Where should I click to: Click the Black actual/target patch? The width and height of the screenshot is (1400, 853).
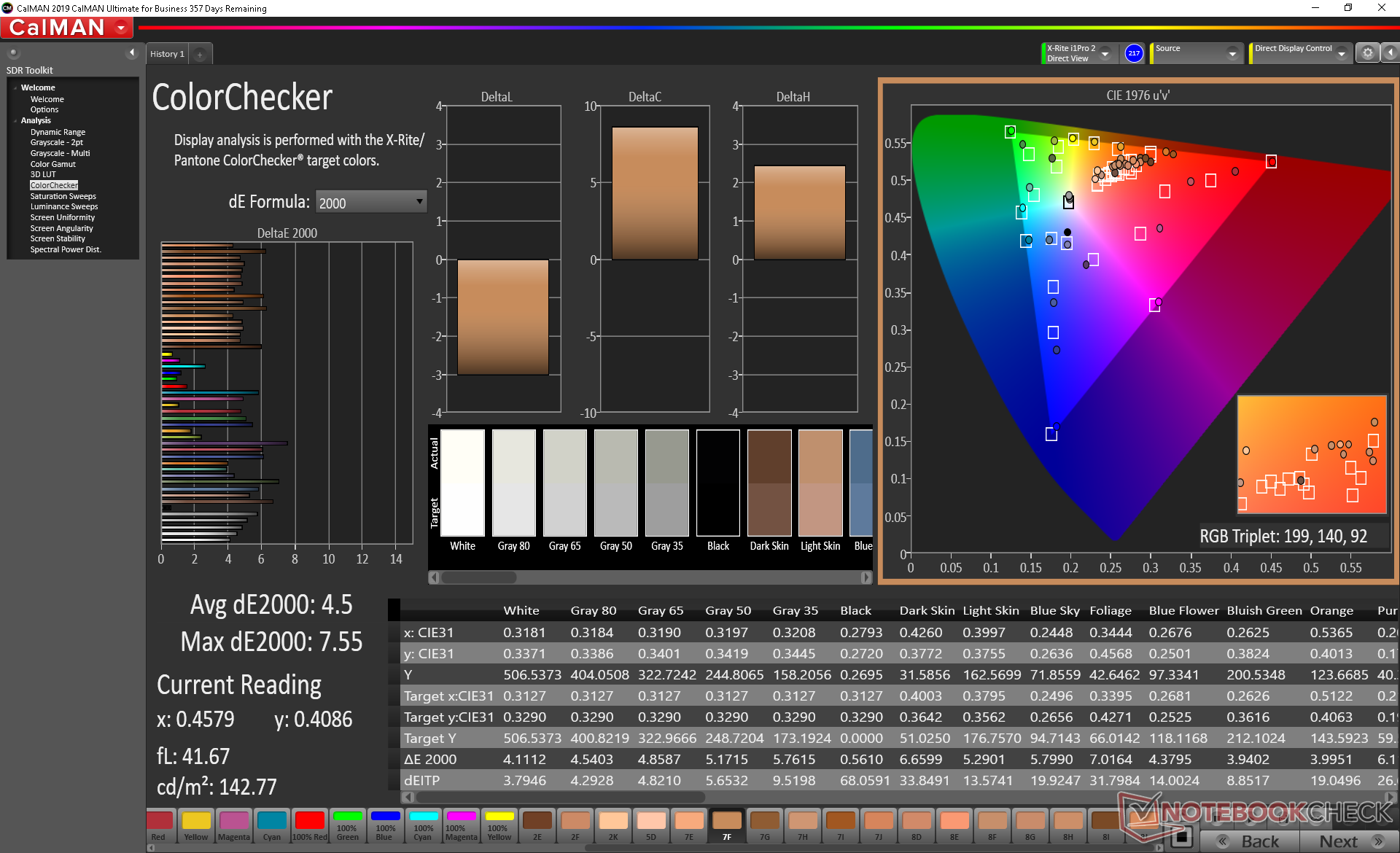[718, 483]
